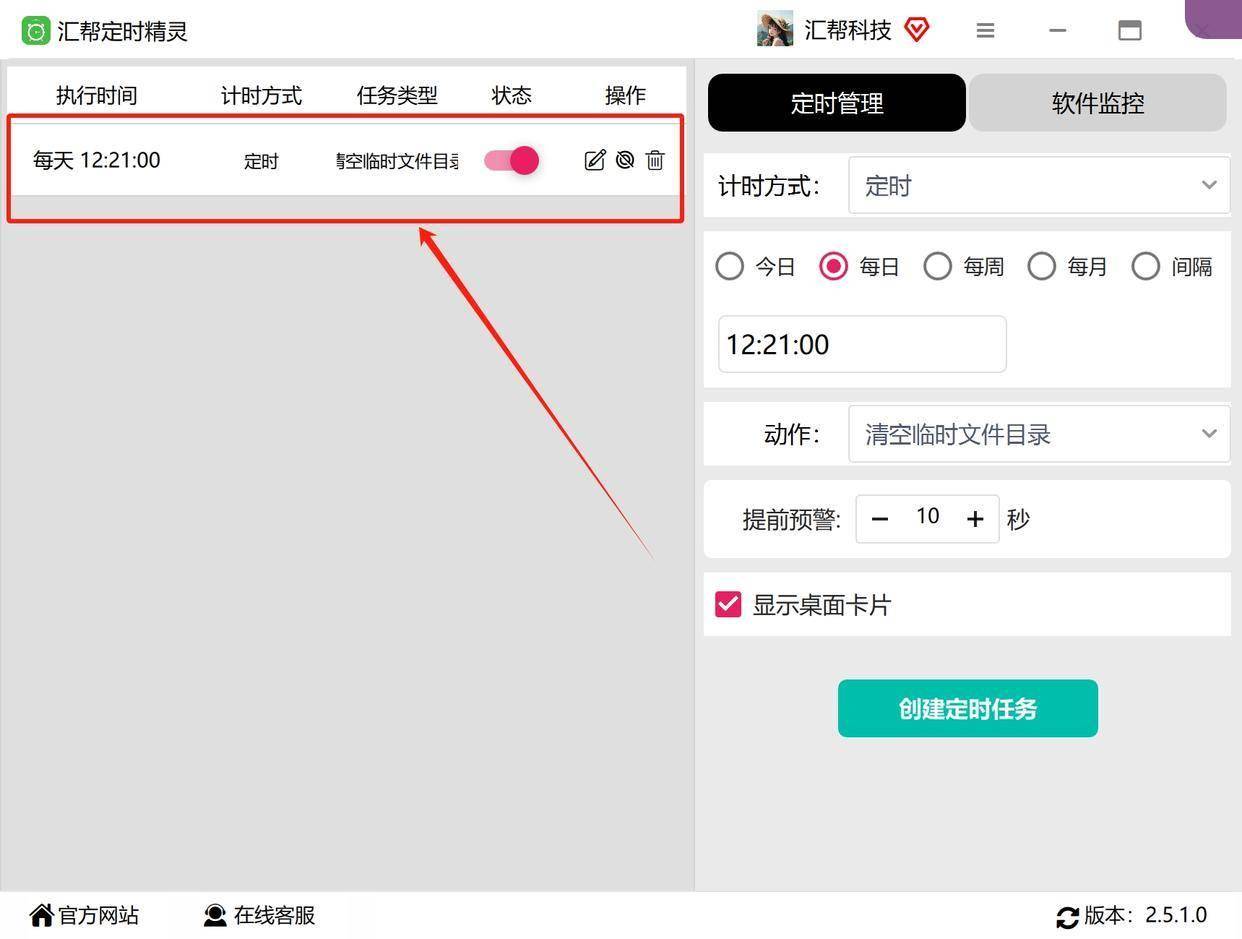Toggle off the task status switch
Image resolution: width=1242 pixels, height=939 pixels.
[510, 160]
